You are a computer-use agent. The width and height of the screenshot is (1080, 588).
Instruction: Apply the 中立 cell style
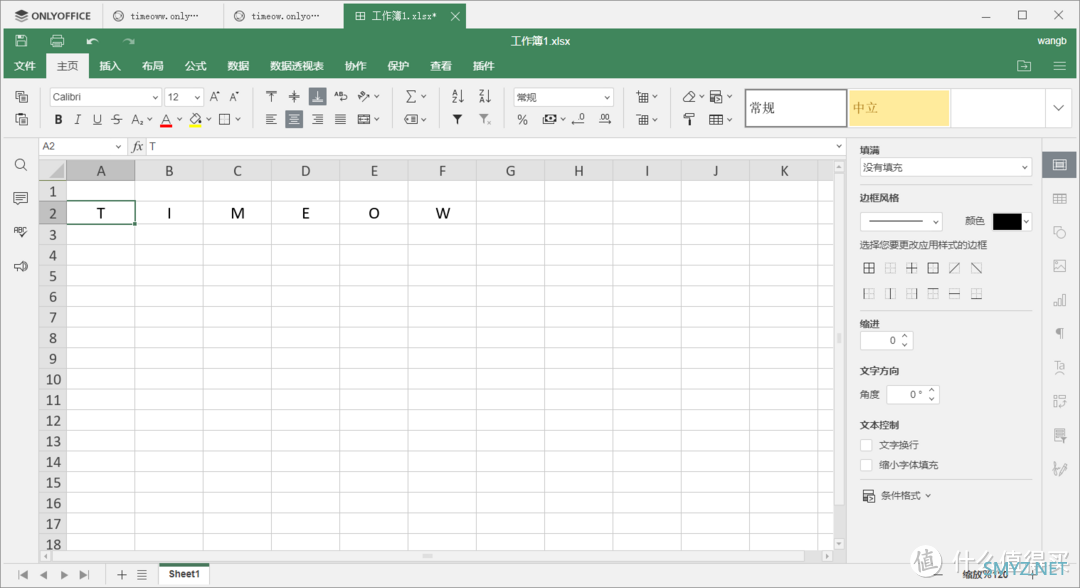tap(899, 108)
